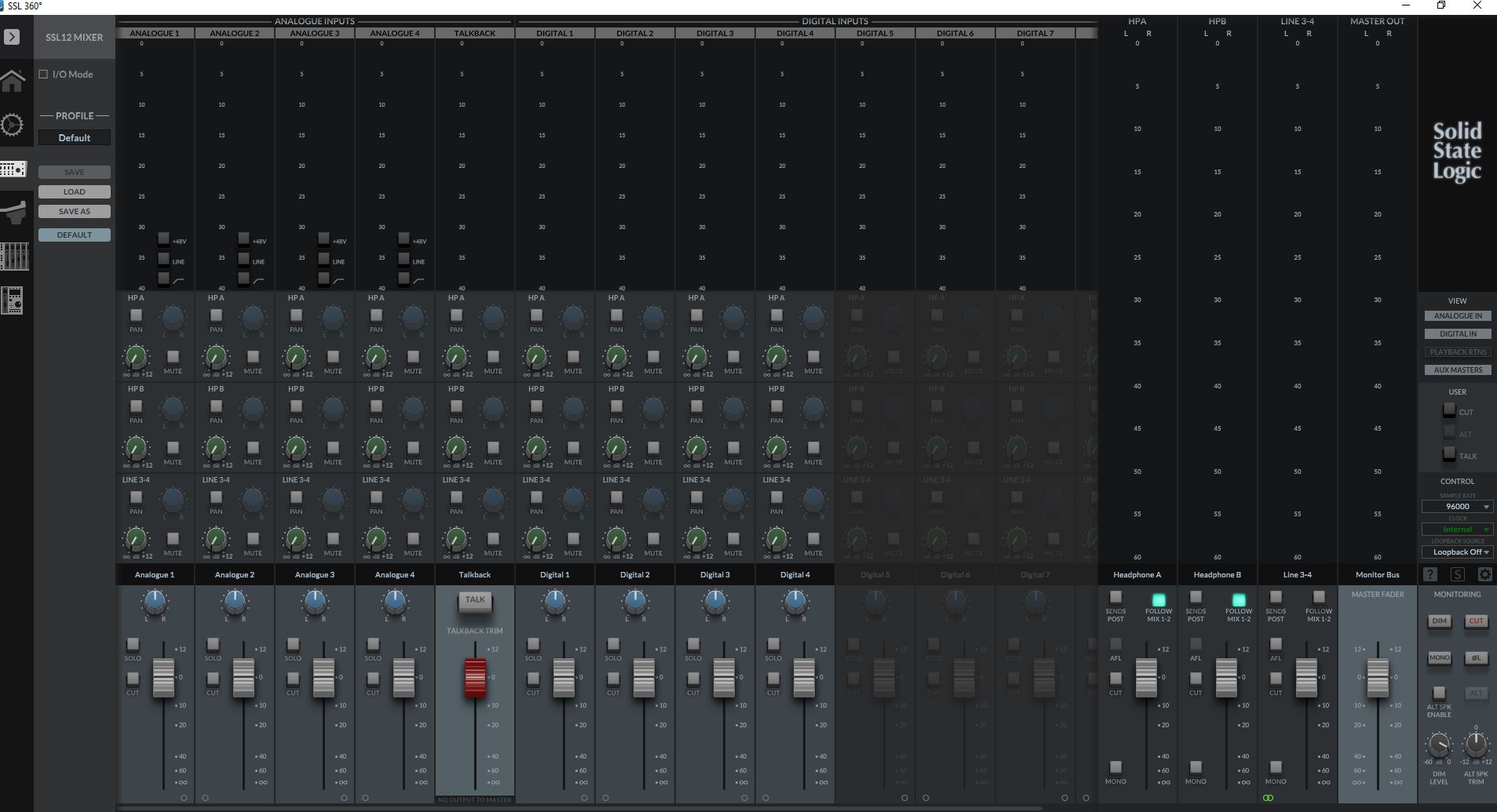This screenshot has height=812, width=1497.
Task: Open the mixer faders panel from the sidebar
Action: 14,256
